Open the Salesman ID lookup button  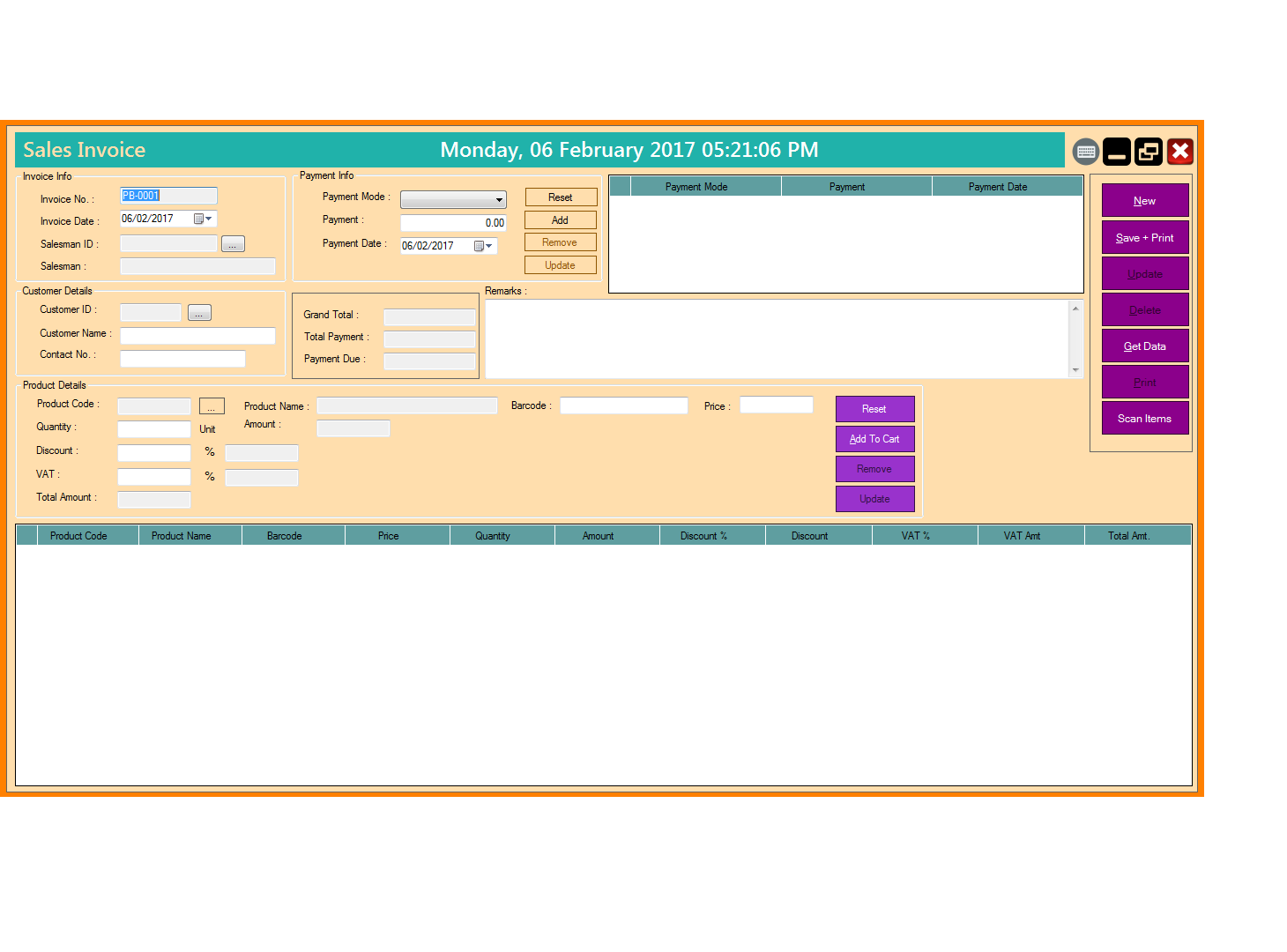tap(232, 243)
